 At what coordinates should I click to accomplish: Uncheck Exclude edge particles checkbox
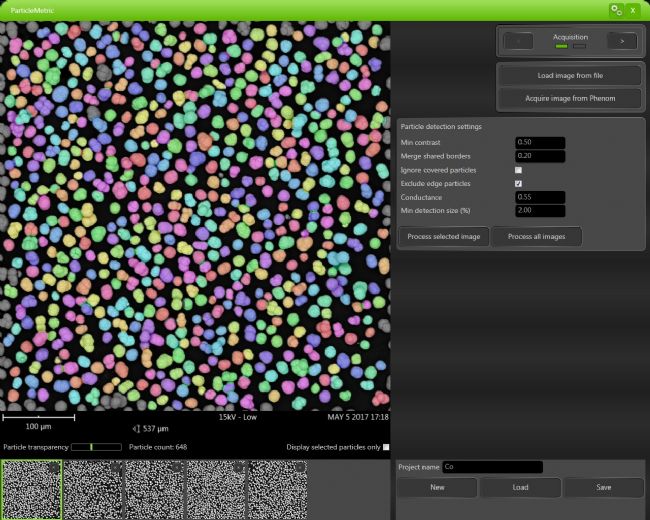click(x=518, y=184)
